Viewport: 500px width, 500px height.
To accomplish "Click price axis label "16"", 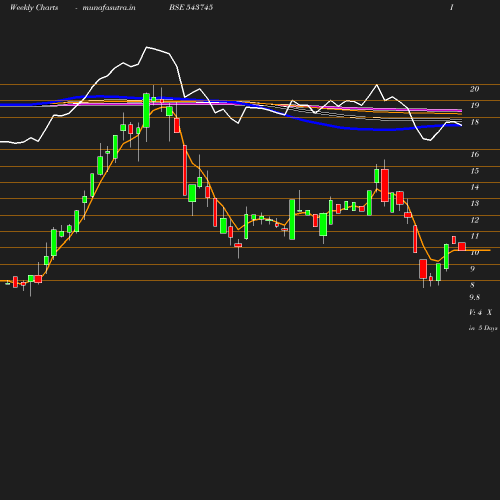I will [x=475, y=154].
